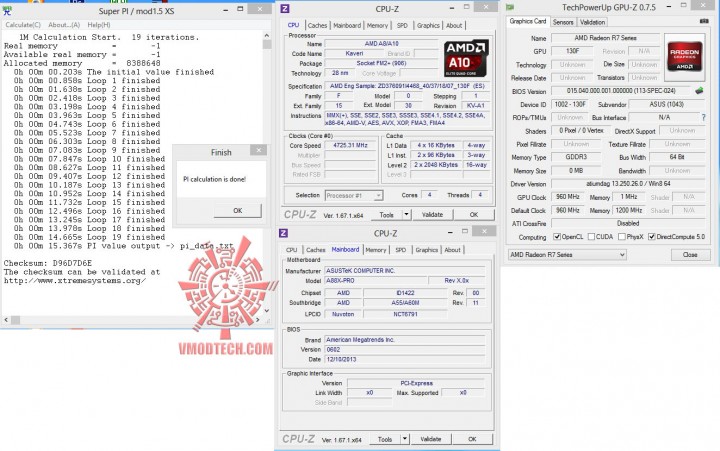Open the Validation tab in GPU-Z
Screen dimensions: 720x451
(x=592, y=22)
